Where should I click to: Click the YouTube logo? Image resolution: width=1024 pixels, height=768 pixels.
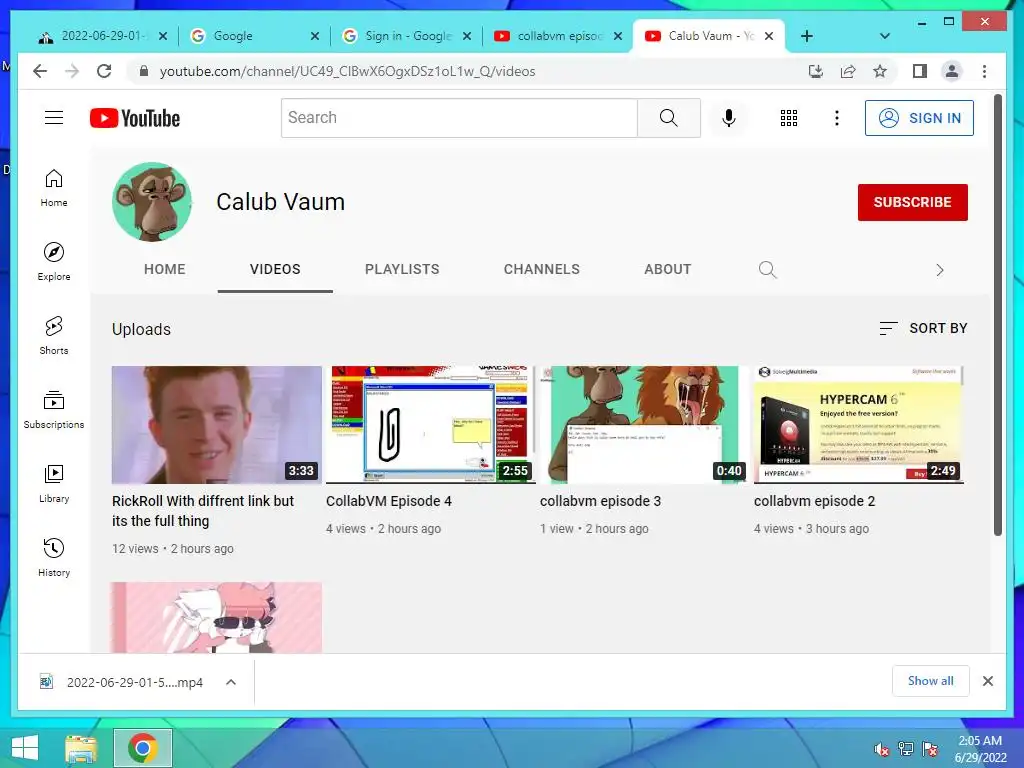(x=135, y=118)
